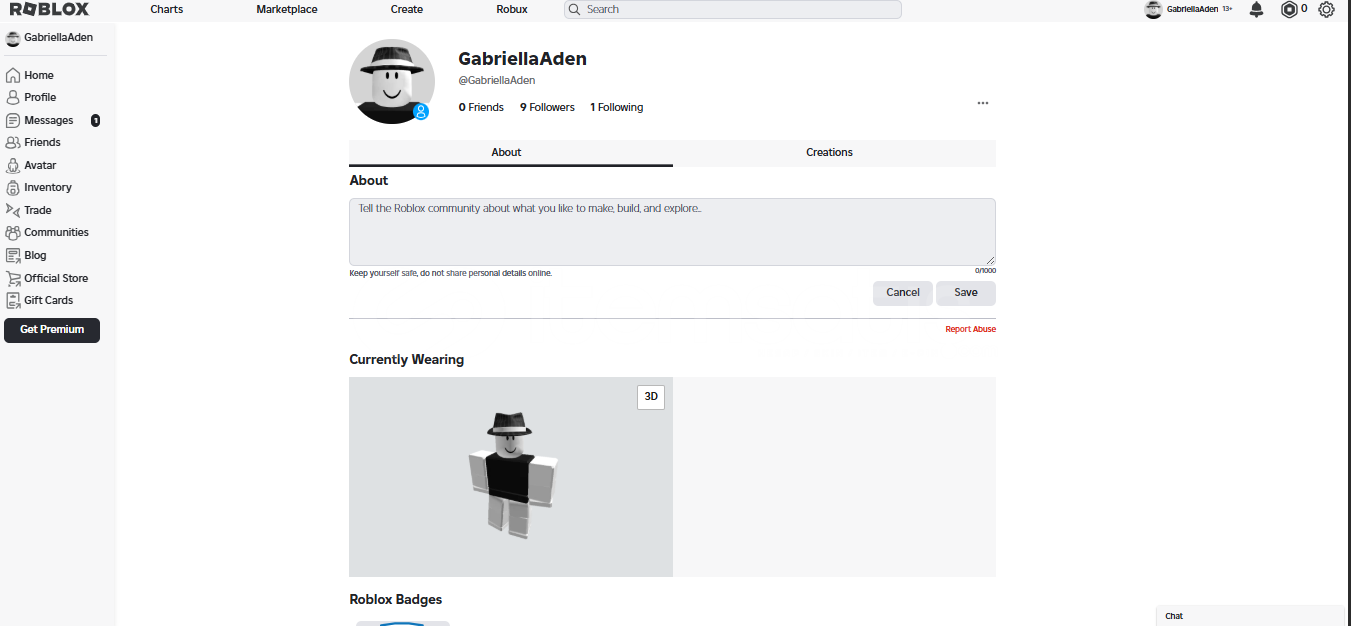This screenshot has height=626, width=1351.
Task: Click the Roblox Badges heading
Action: 396,599
